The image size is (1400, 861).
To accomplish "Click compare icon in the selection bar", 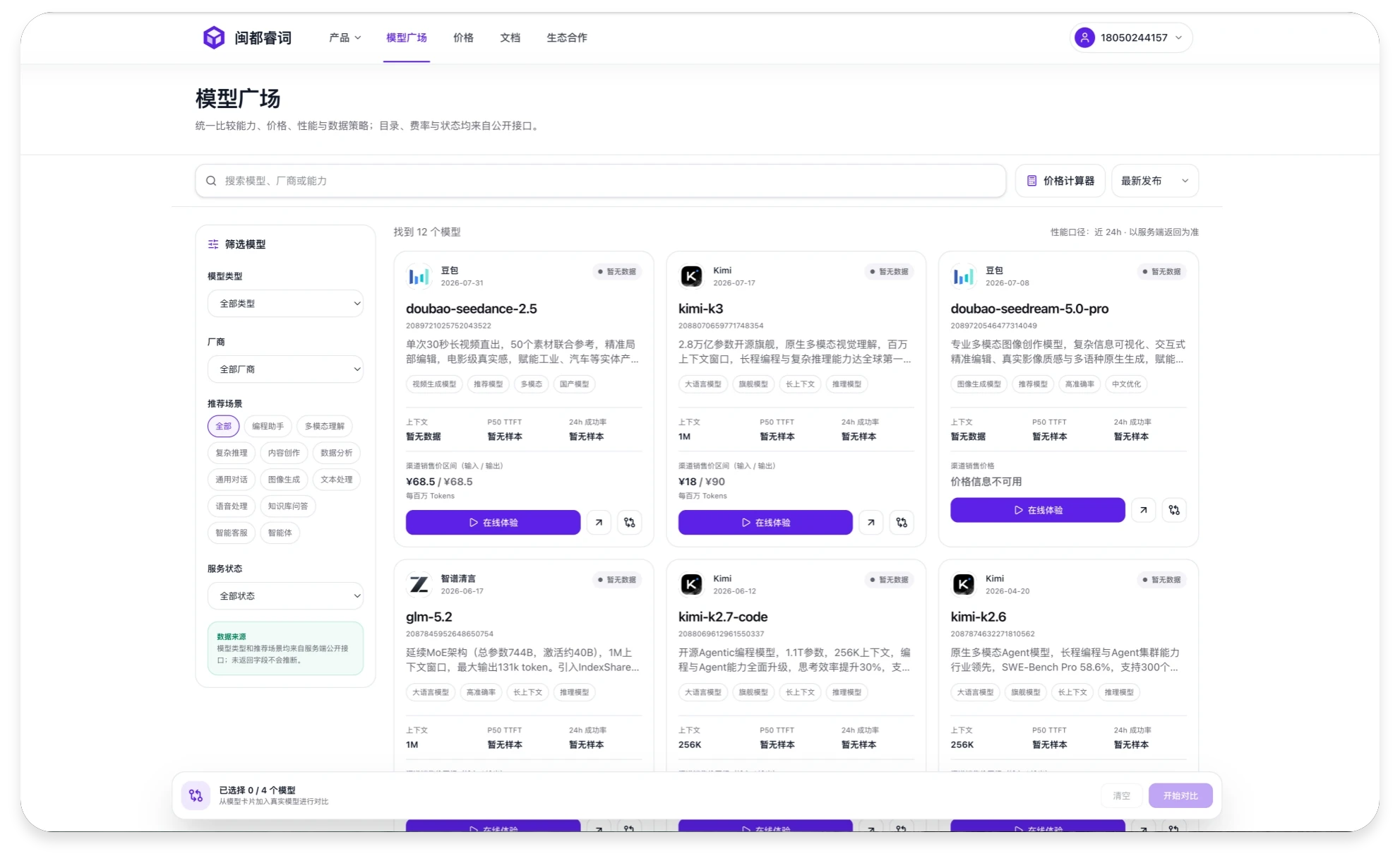I will click(196, 795).
